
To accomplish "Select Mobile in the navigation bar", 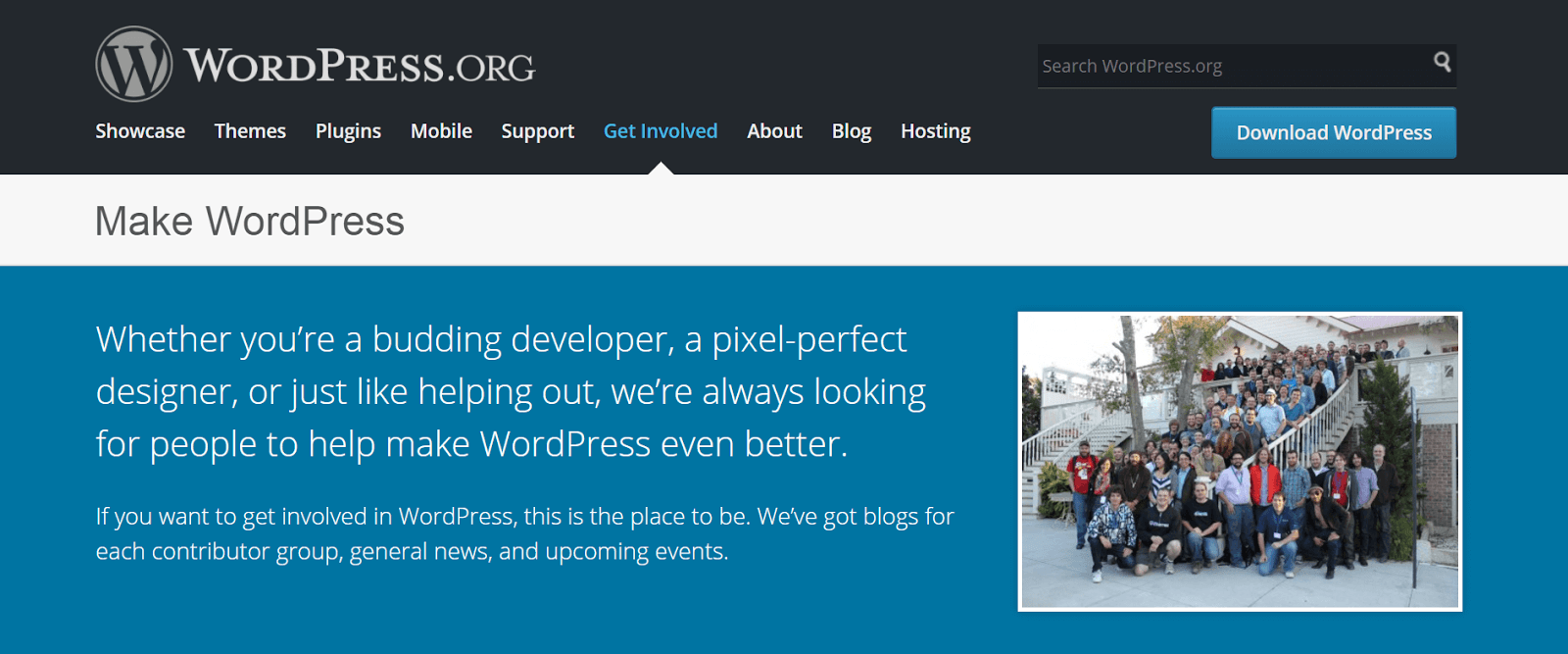I will pos(441,131).
